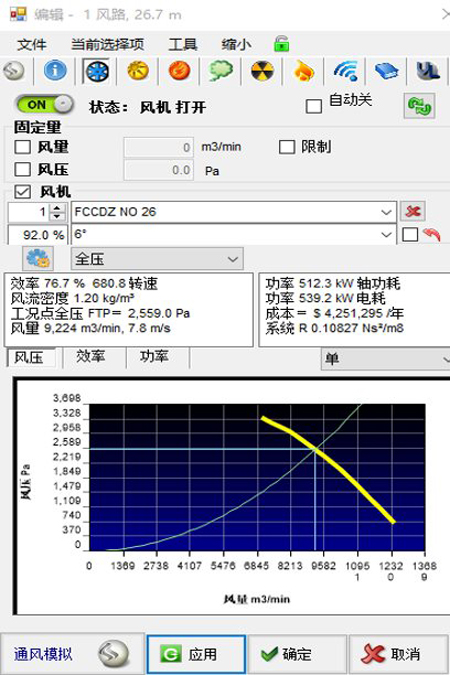Open the 工具 menu

183,44
